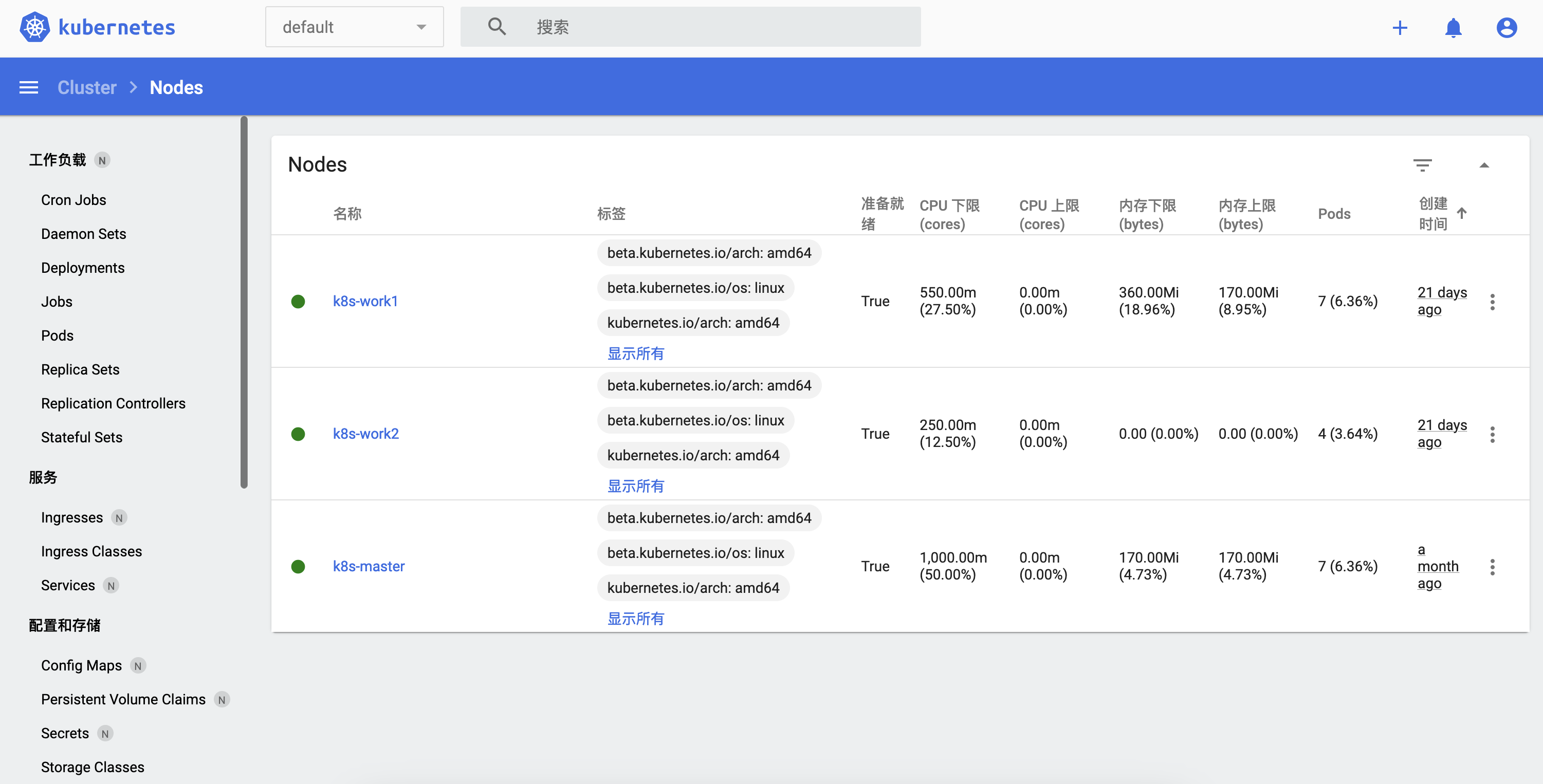Open Storage Classes in sidebar

coord(92,767)
